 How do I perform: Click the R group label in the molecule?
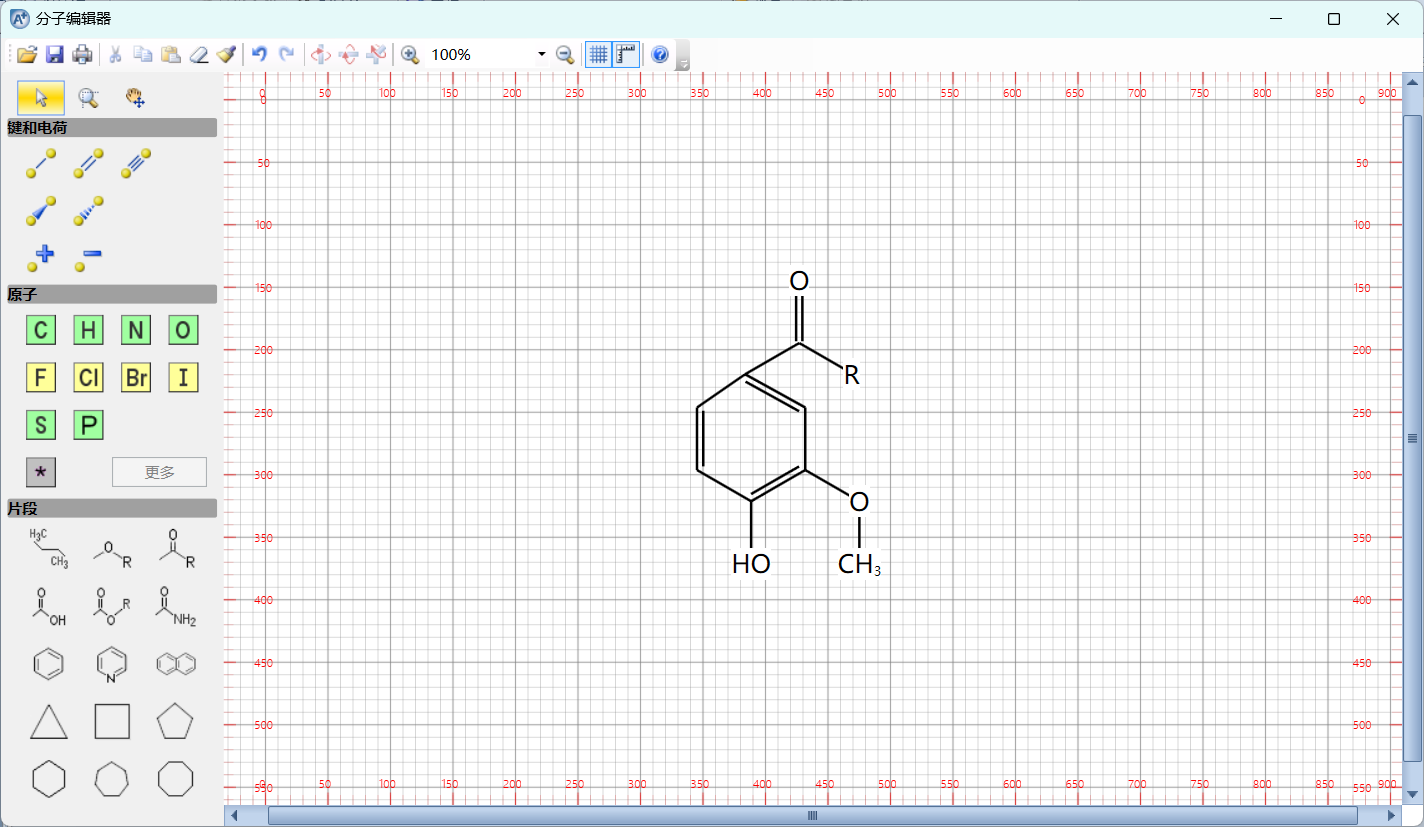click(x=852, y=375)
